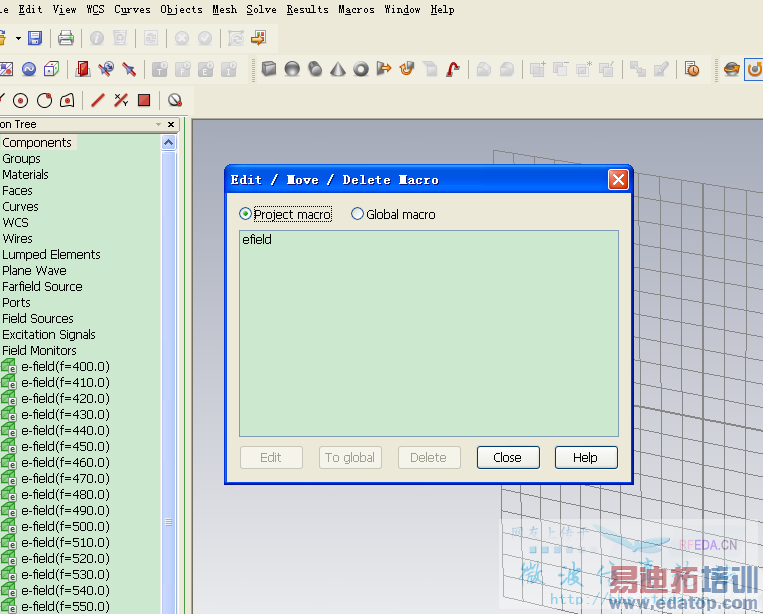Select Wires in navigation tree
The image size is (763, 614).
(x=18, y=239)
